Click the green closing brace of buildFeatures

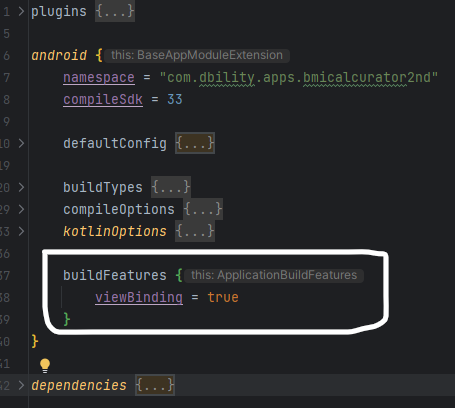(x=67, y=319)
